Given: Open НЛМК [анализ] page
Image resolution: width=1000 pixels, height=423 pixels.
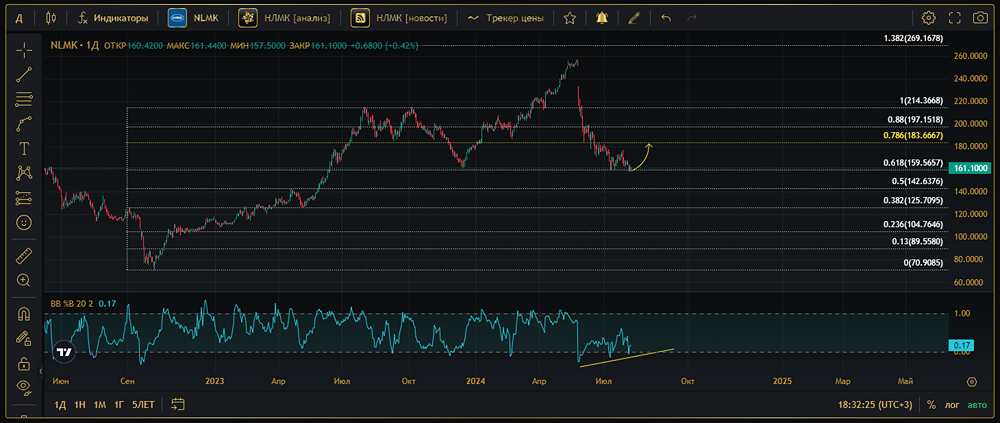Looking at the screenshot, I should click(284, 18).
